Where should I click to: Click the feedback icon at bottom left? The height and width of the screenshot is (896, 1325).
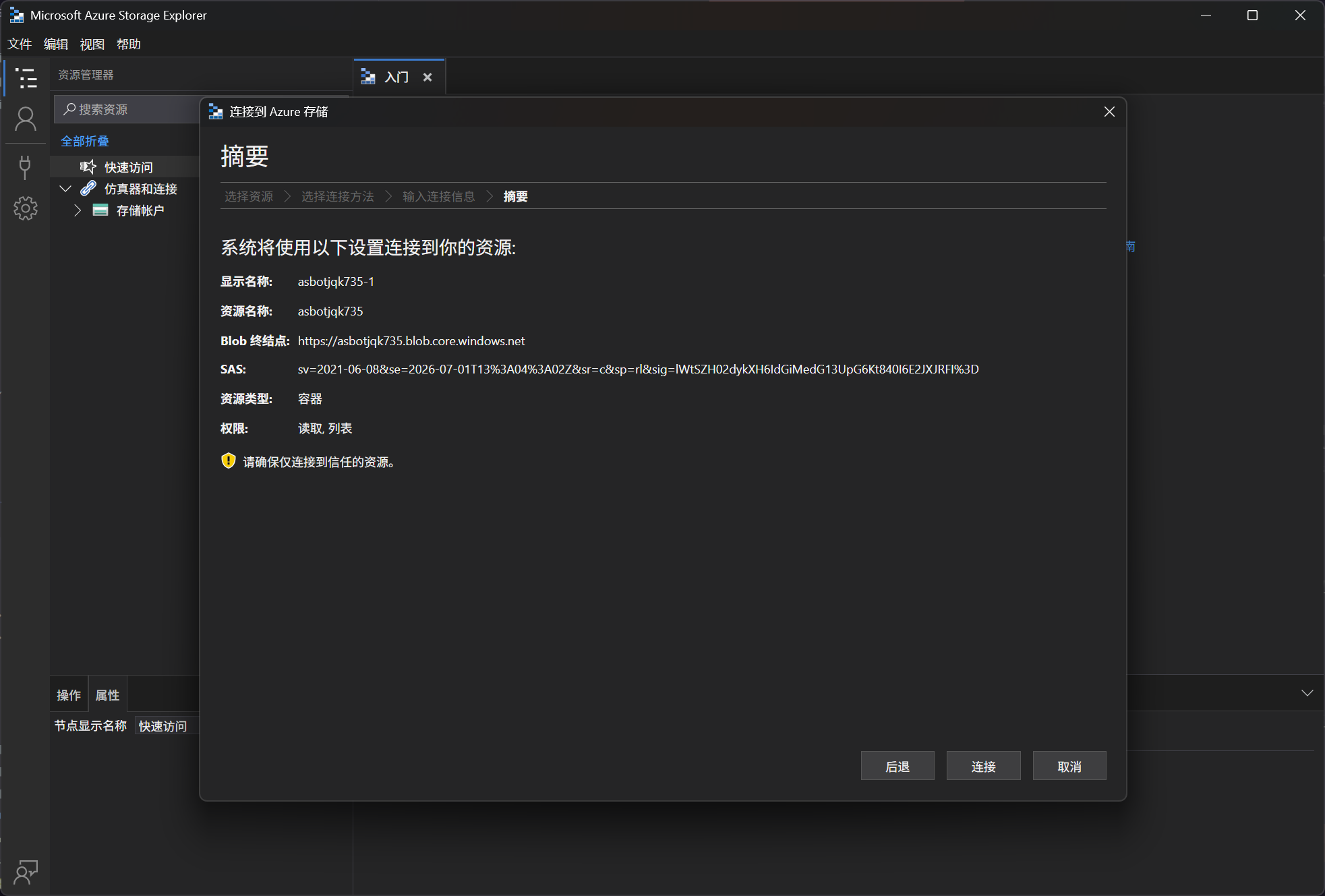(26, 872)
